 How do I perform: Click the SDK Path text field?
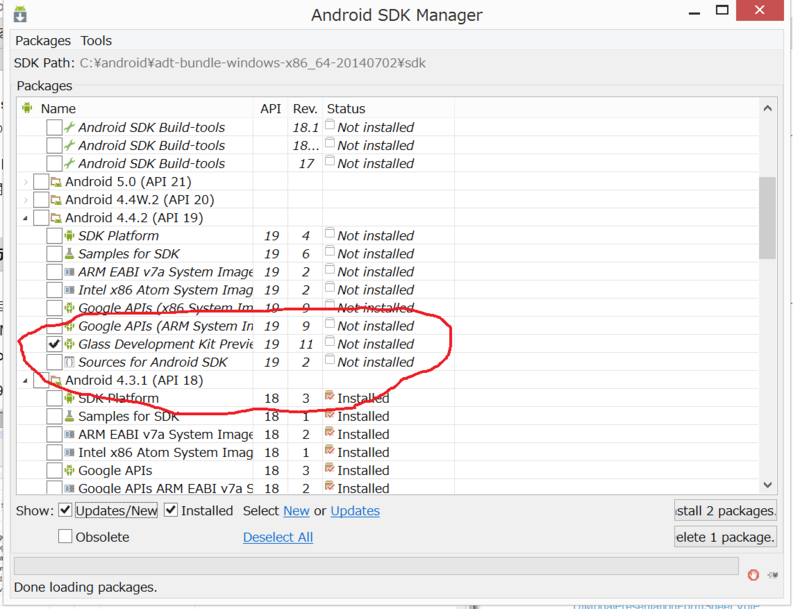(253, 63)
